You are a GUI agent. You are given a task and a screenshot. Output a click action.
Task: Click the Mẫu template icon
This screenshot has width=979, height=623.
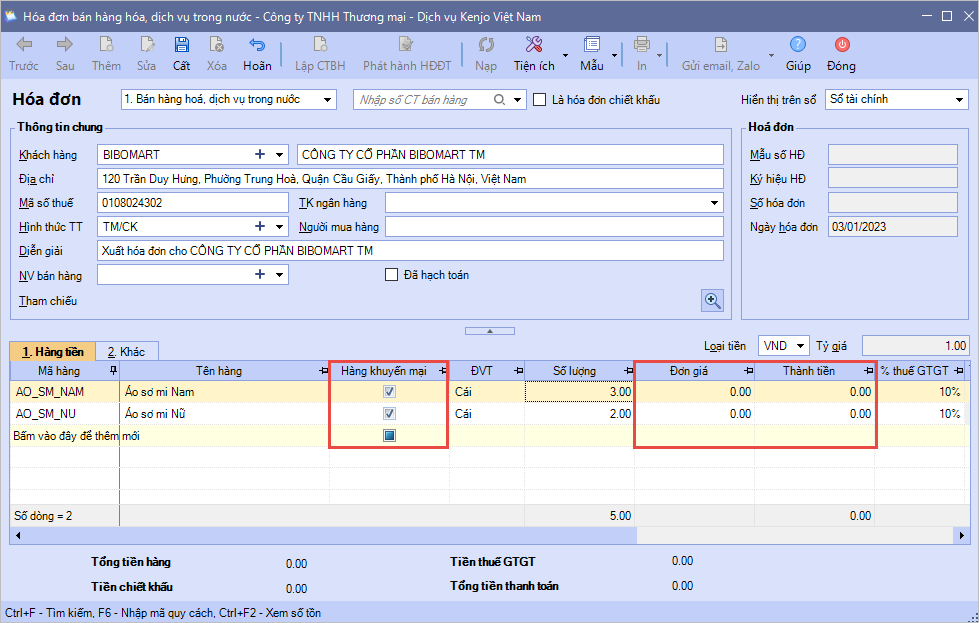[x=591, y=45]
